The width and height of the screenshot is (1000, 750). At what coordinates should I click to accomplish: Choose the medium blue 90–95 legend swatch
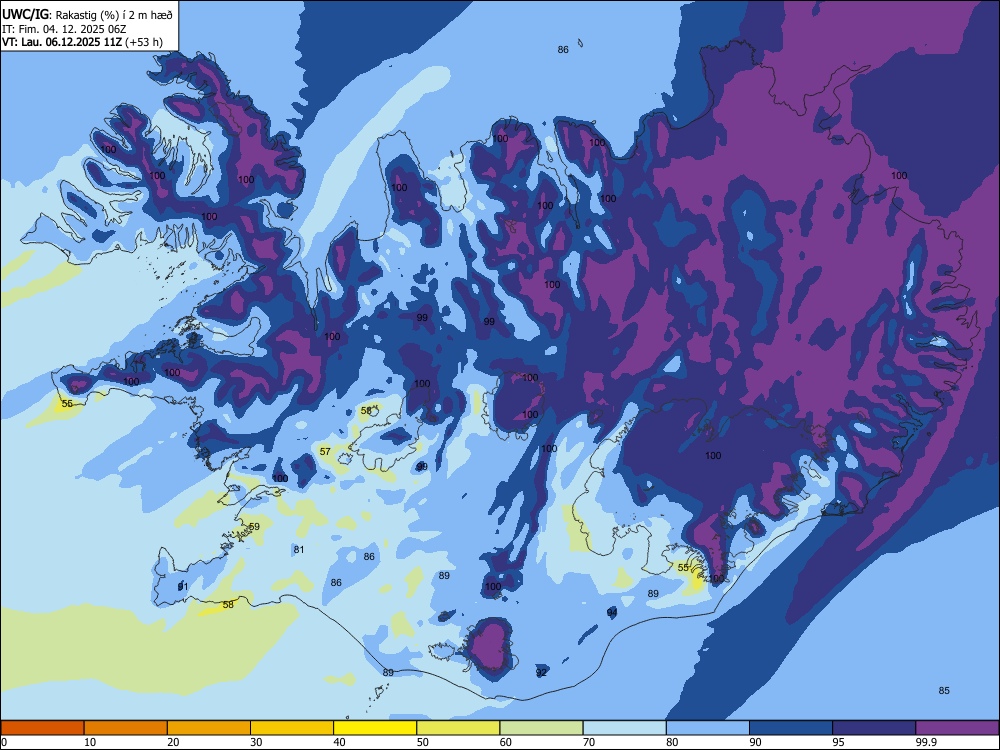click(791, 728)
